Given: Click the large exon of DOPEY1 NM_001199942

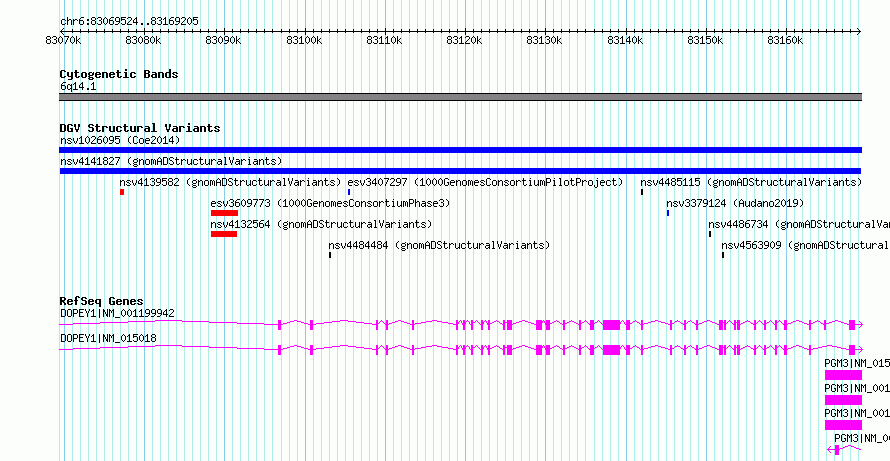Looking at the screenshot, I should point(611,325).
